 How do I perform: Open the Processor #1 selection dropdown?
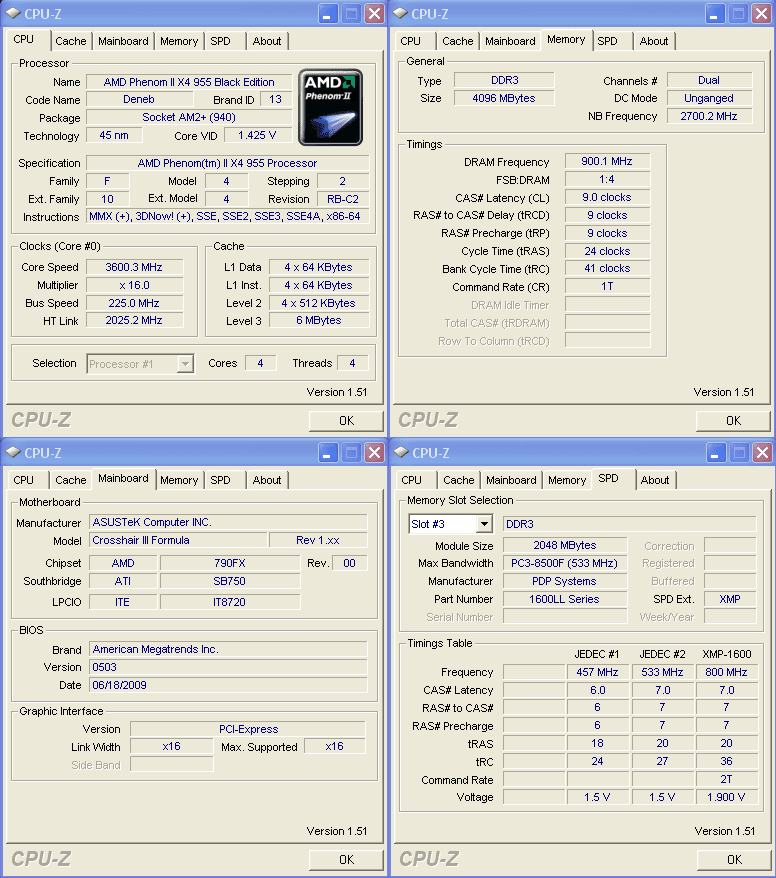coord(185,364)
